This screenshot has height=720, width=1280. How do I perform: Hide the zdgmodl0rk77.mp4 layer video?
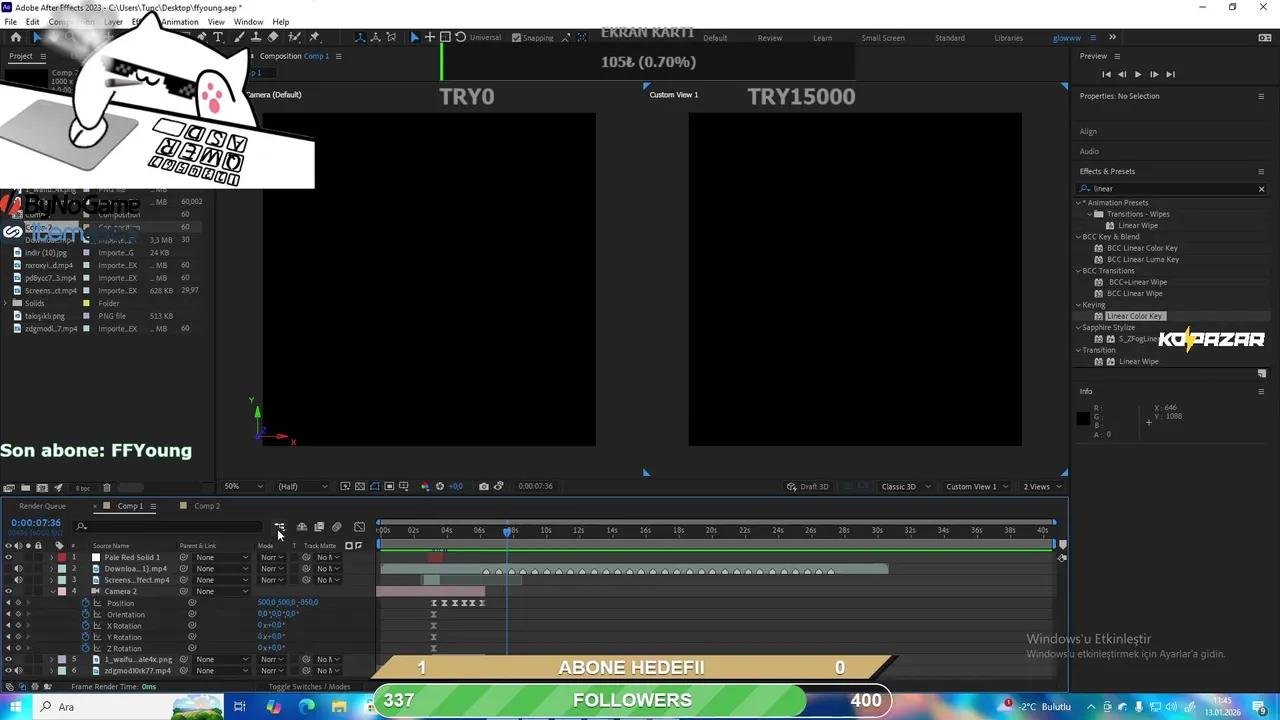(8, 671)
